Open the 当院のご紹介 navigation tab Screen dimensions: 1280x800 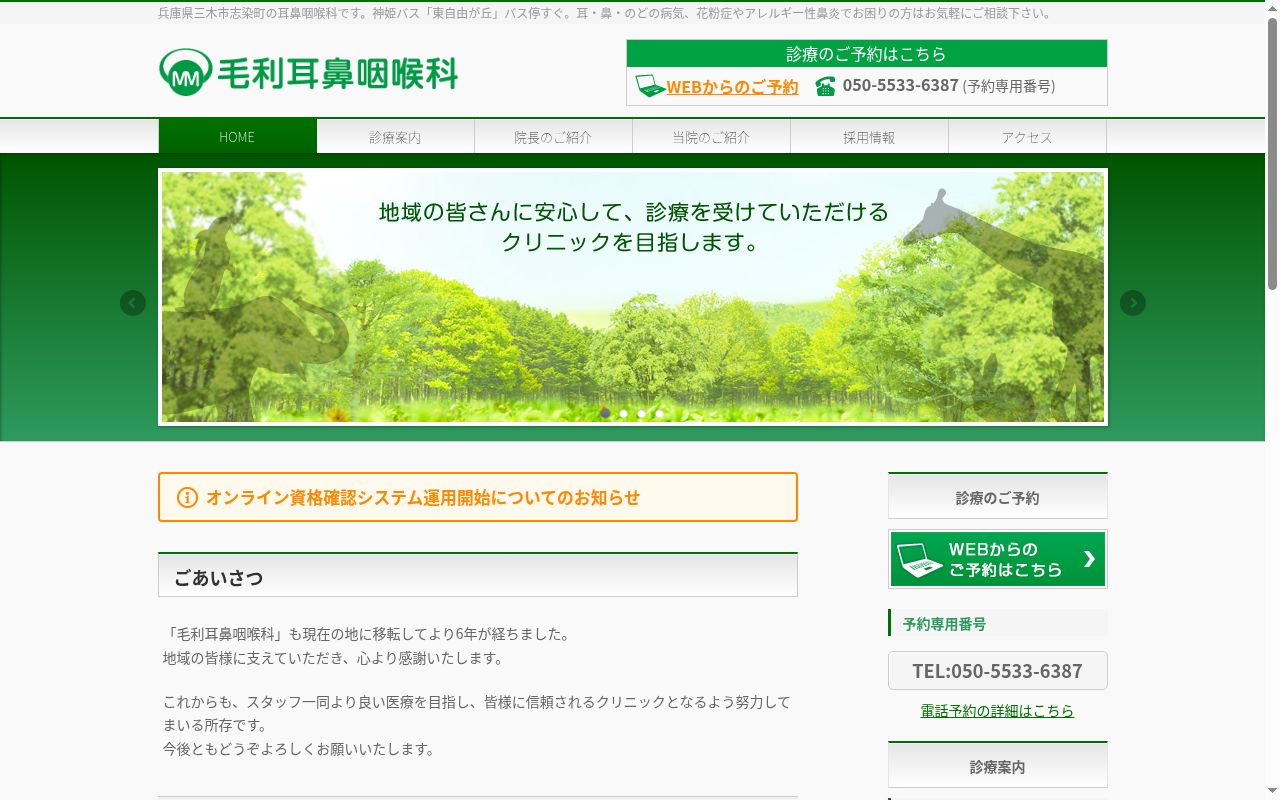pyautogui.click(x=711, y=137)
